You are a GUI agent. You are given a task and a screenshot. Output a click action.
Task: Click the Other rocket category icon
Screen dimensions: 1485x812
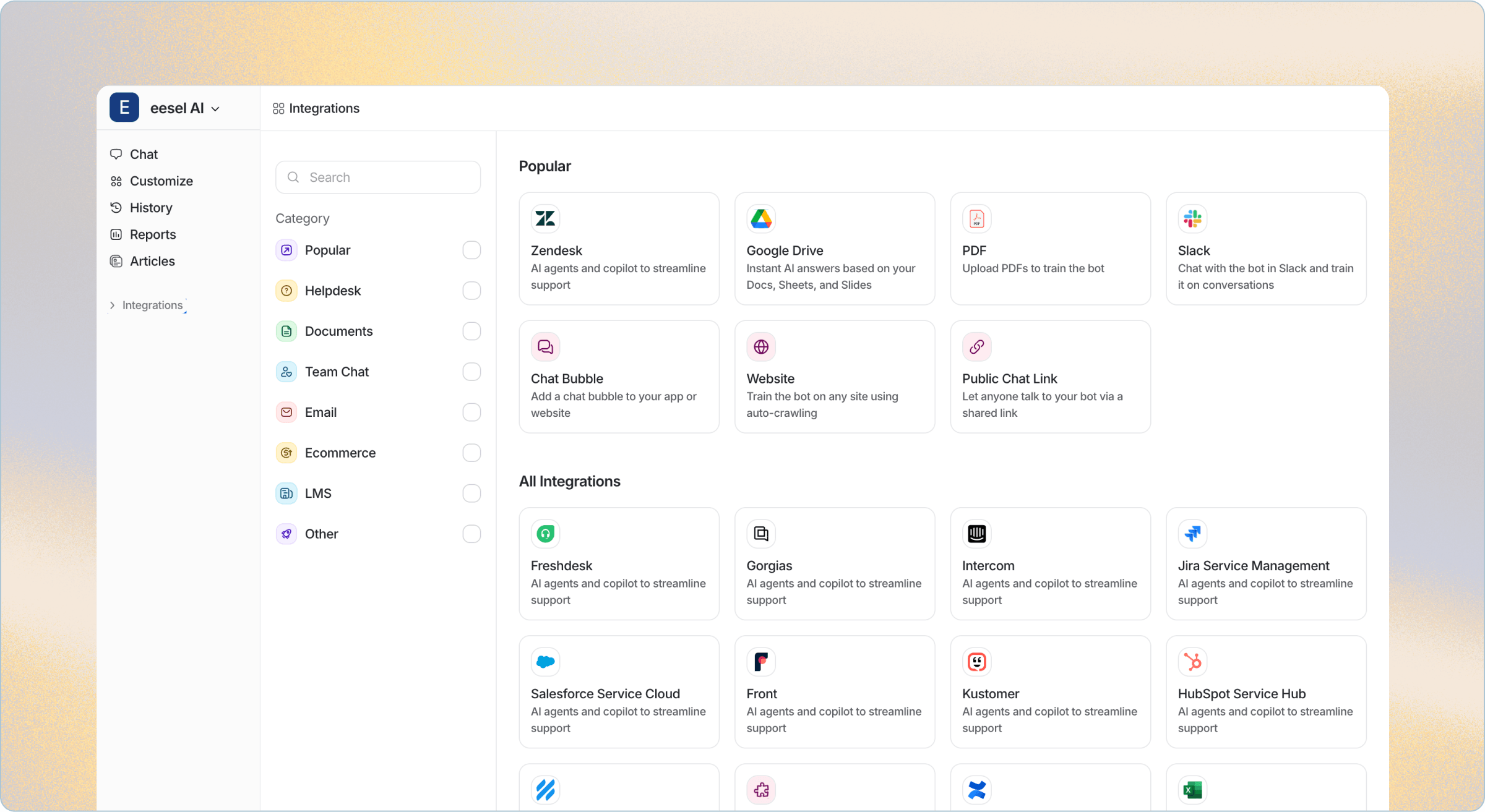[286, 534]
